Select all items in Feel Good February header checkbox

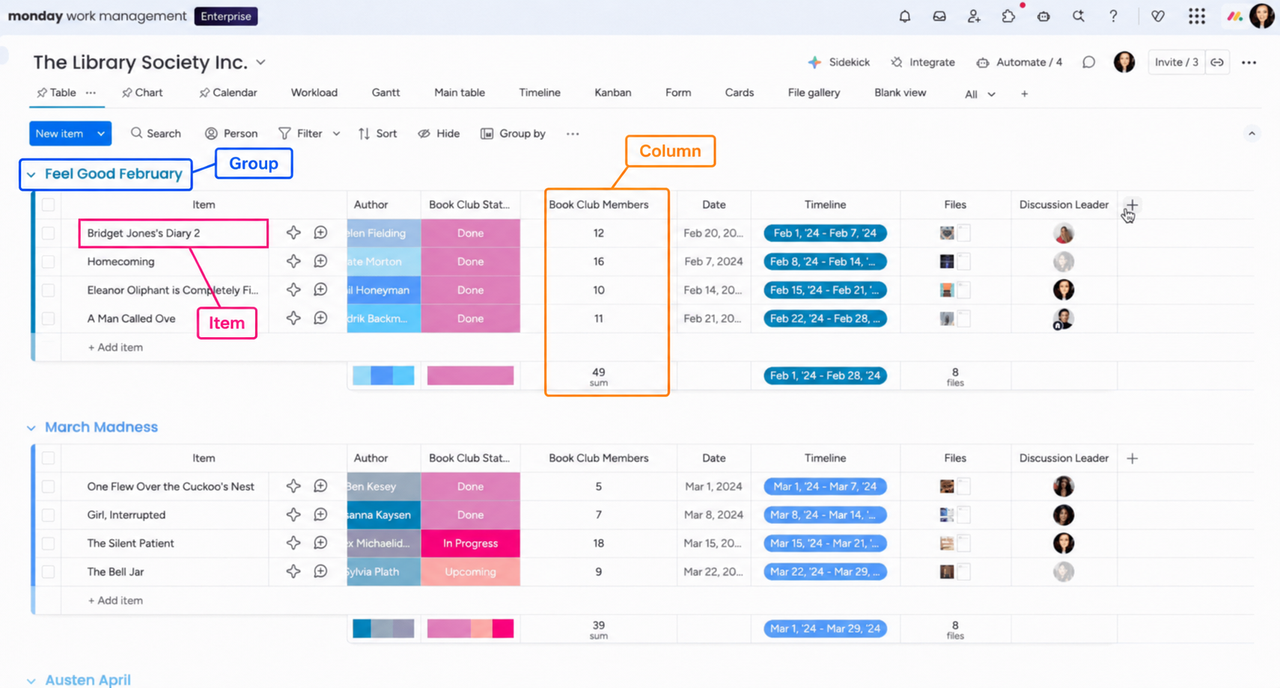[x=48, y=205]
